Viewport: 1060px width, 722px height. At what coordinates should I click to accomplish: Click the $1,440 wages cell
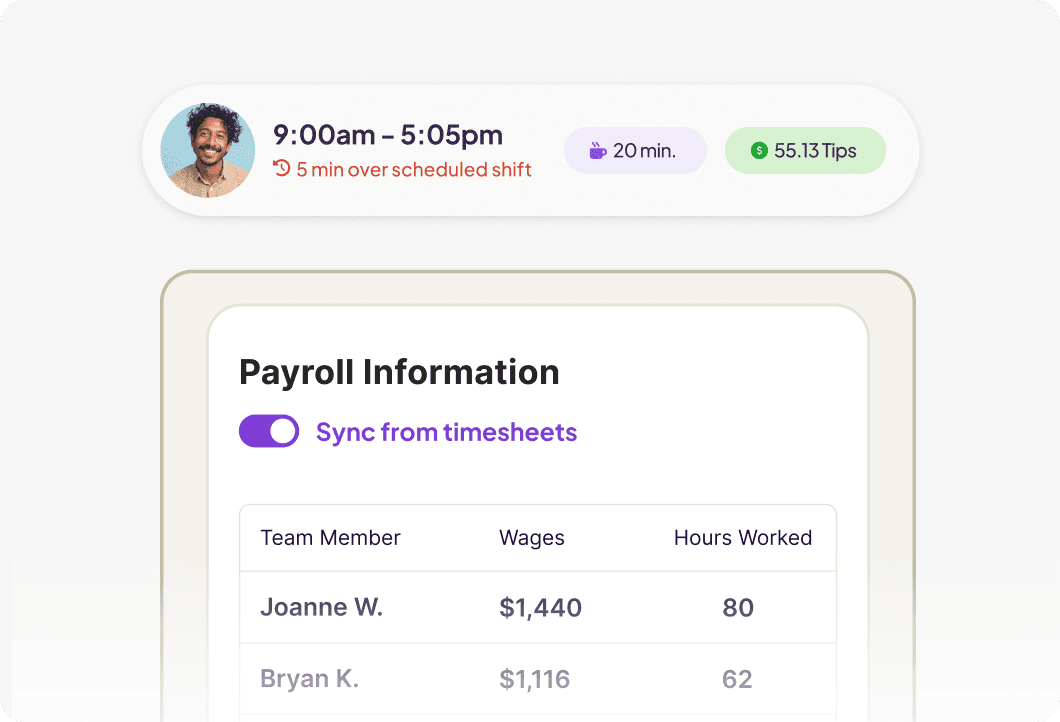(x=540, y=608)
